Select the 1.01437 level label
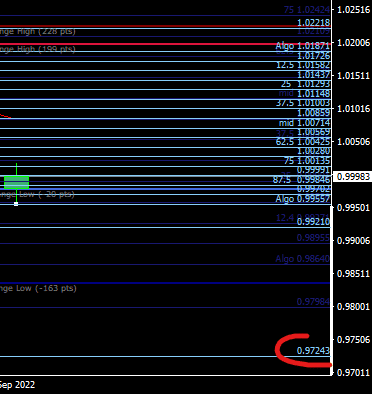The image size is (372, 394). point(313,75)
